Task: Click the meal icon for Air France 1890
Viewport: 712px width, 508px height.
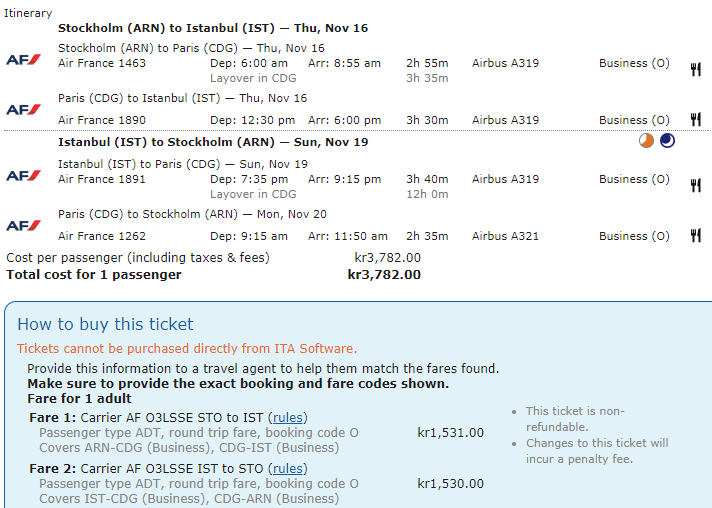Action: tap(695, 120)
